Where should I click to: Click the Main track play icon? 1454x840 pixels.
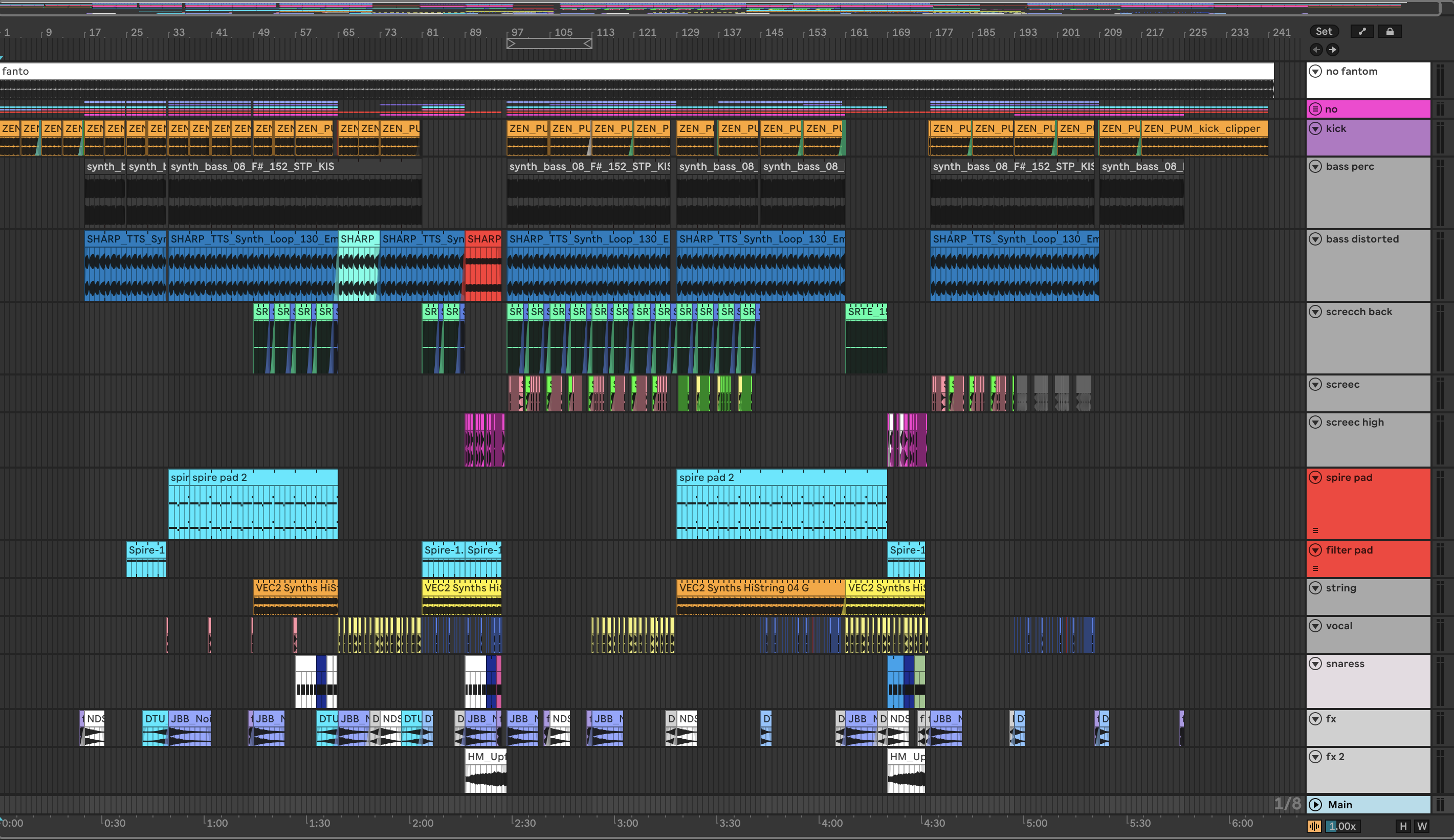(1315, 804)
